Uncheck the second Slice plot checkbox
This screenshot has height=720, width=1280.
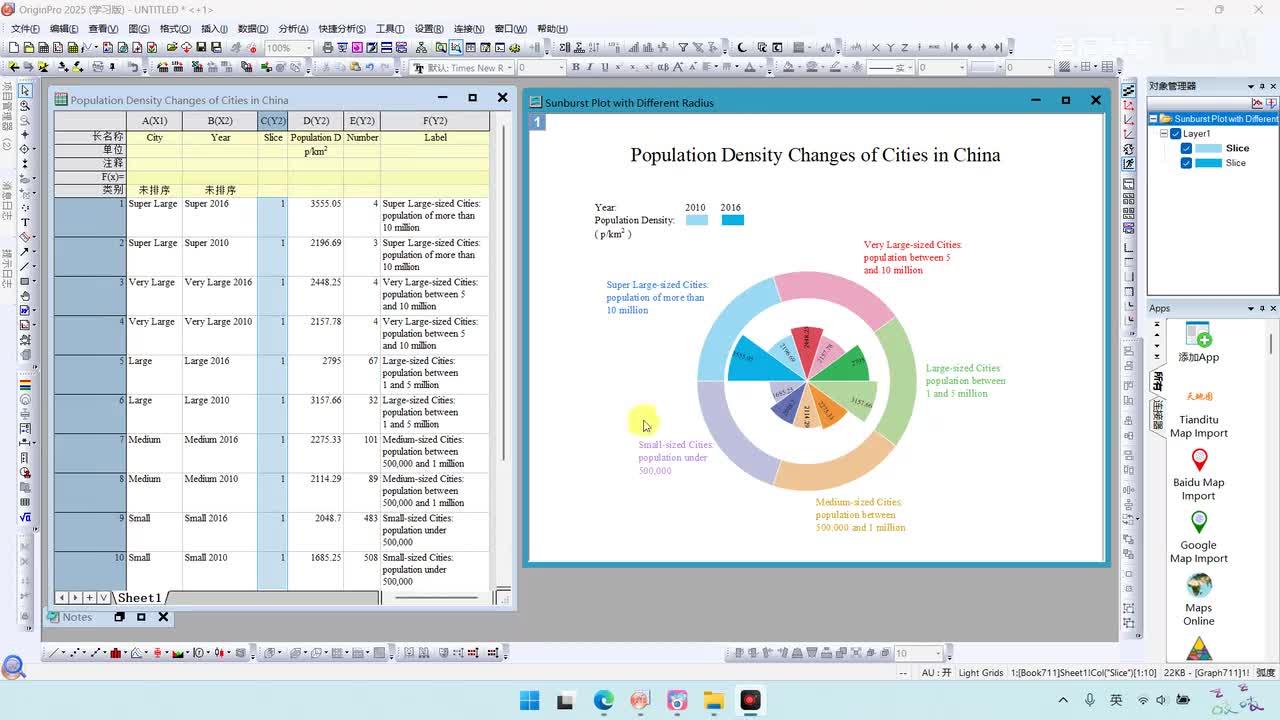point(1186,163)
